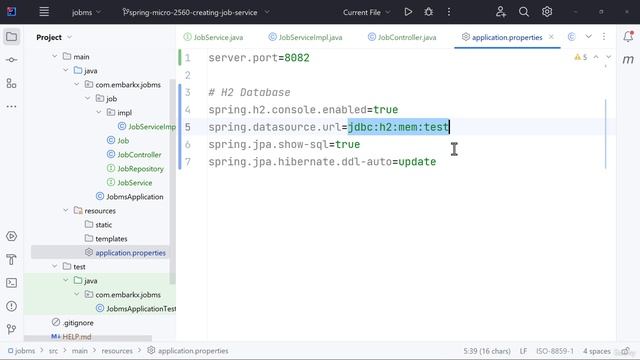Screen dimensions: 640x360
Task: Collapse the resources folder
Action: click(66, 211)
